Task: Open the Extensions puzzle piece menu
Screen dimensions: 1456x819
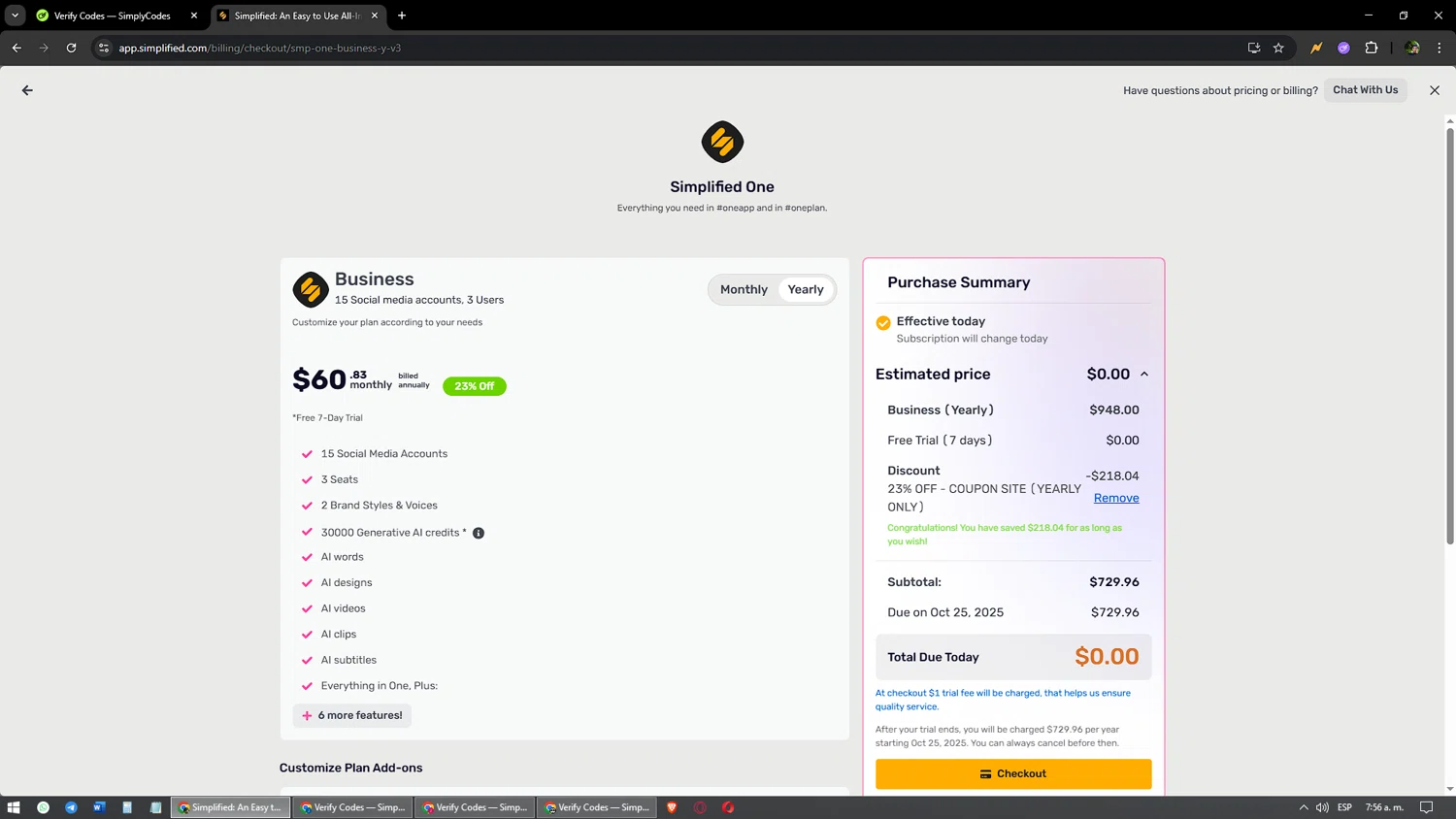Action: coord(1372,48)
